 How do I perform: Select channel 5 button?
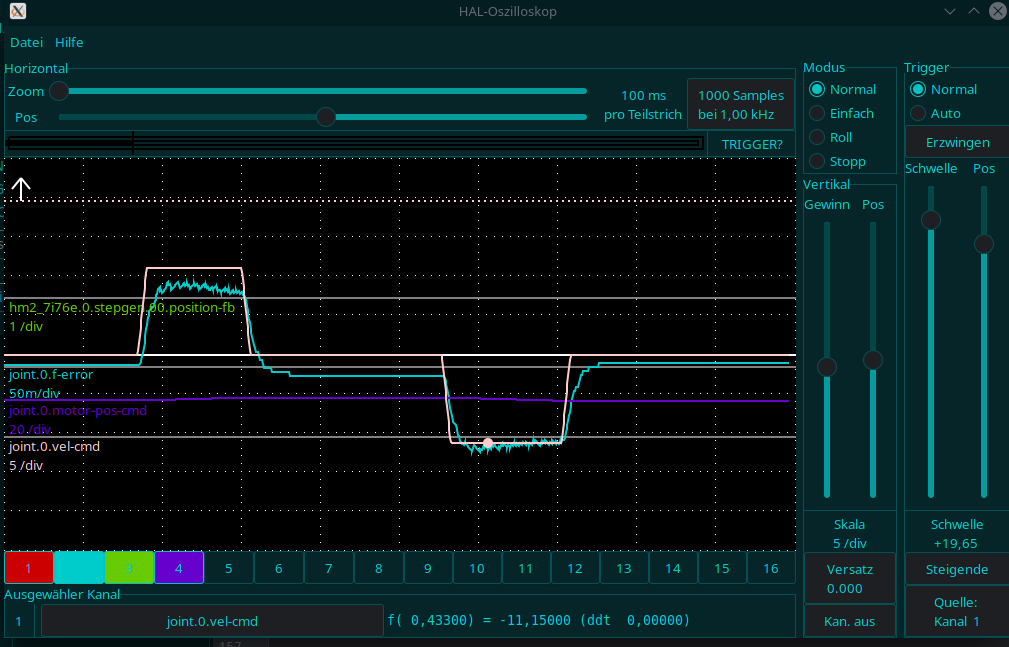click(x=228, y=568)
